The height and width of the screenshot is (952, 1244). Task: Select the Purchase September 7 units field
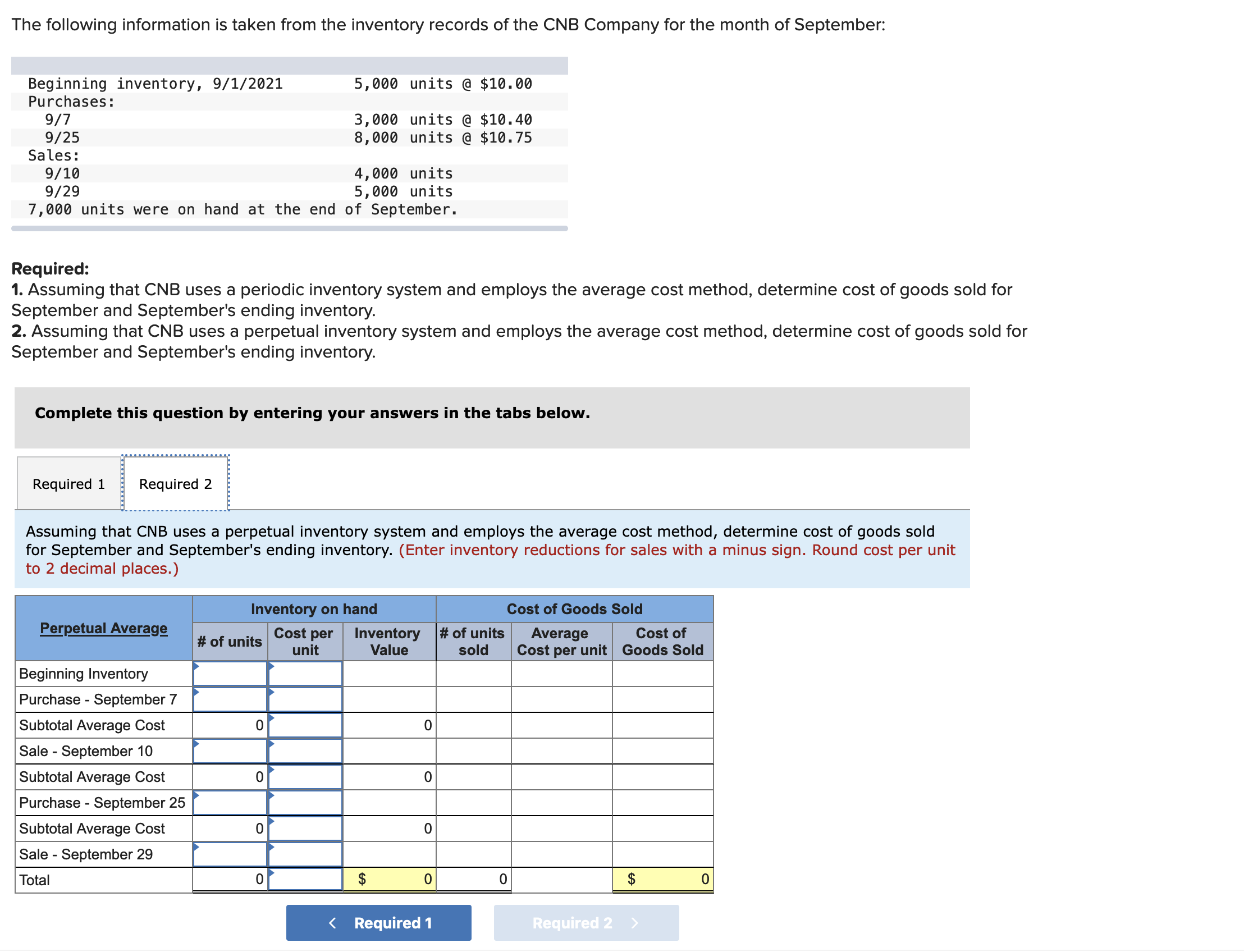coord(230,699)
